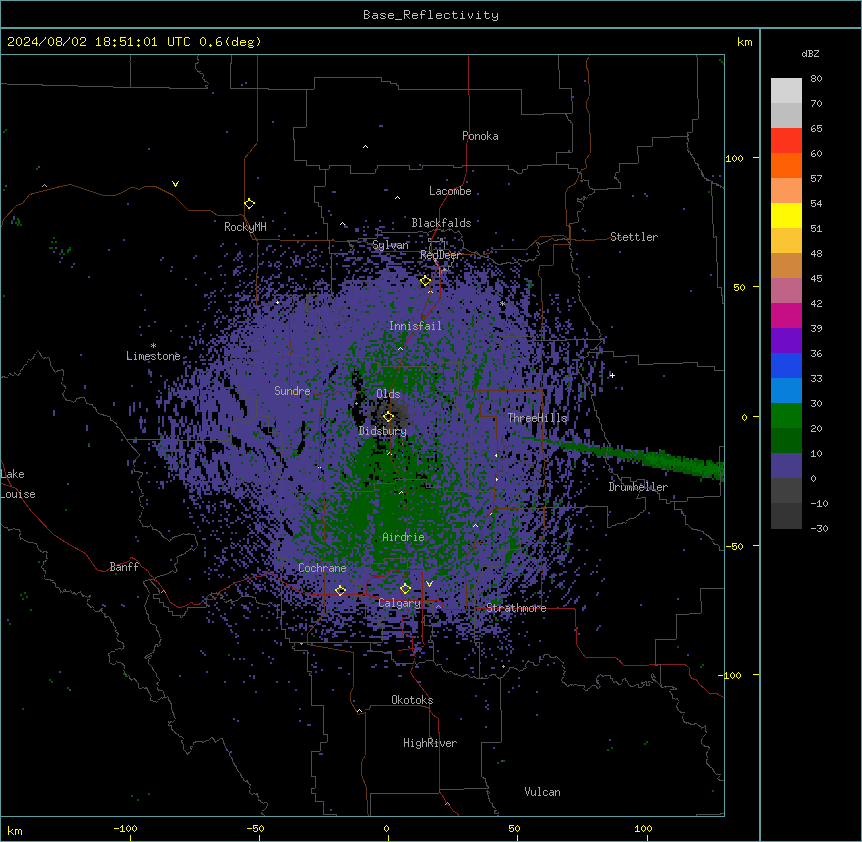Click the white cross marker east of ThreeHills
The image size is (862, 842).
point(612,375)
